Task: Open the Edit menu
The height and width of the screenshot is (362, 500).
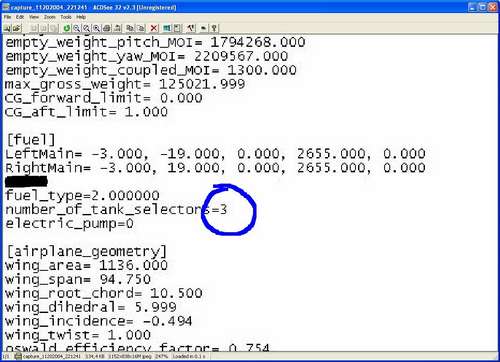Action: tap(20, 17)
